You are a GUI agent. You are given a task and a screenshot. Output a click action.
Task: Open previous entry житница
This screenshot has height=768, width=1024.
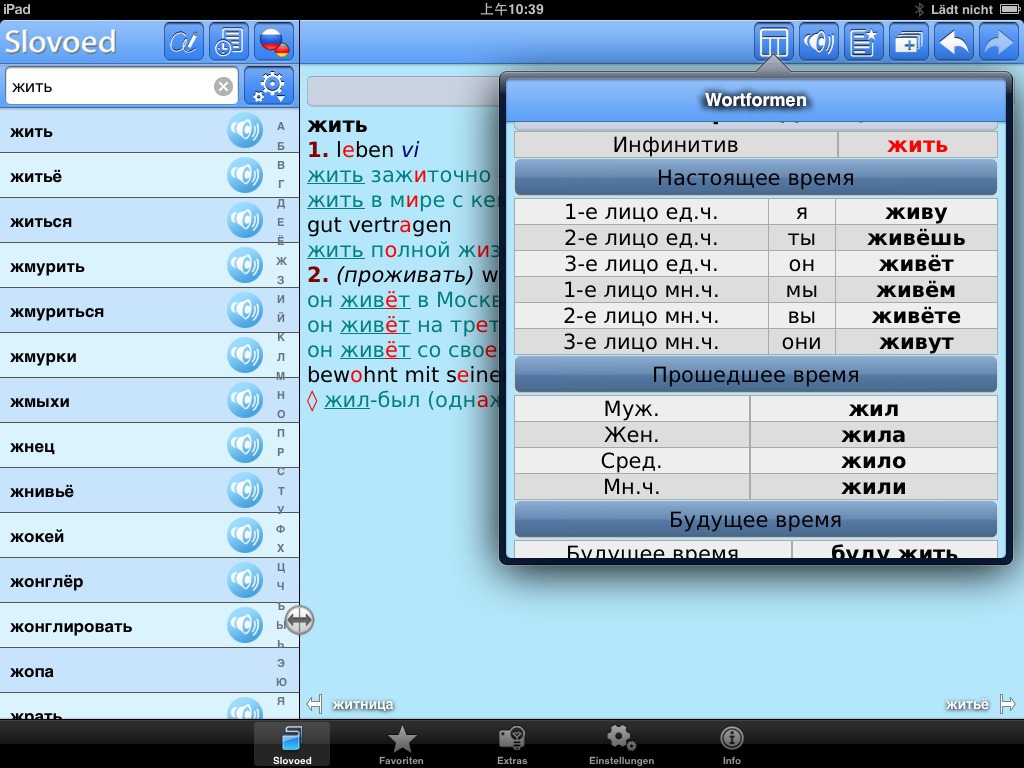coord(351,705)
